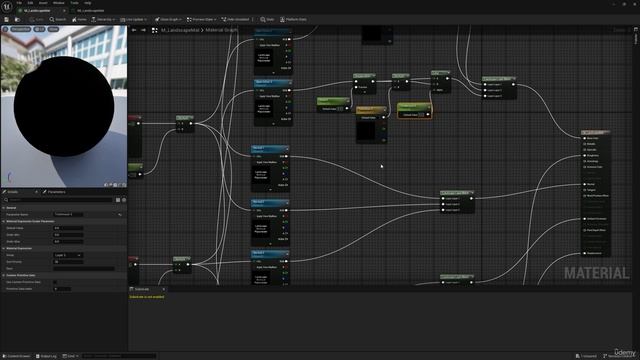Collapse the Custom Primitive Data section

[x=4, y=275]
